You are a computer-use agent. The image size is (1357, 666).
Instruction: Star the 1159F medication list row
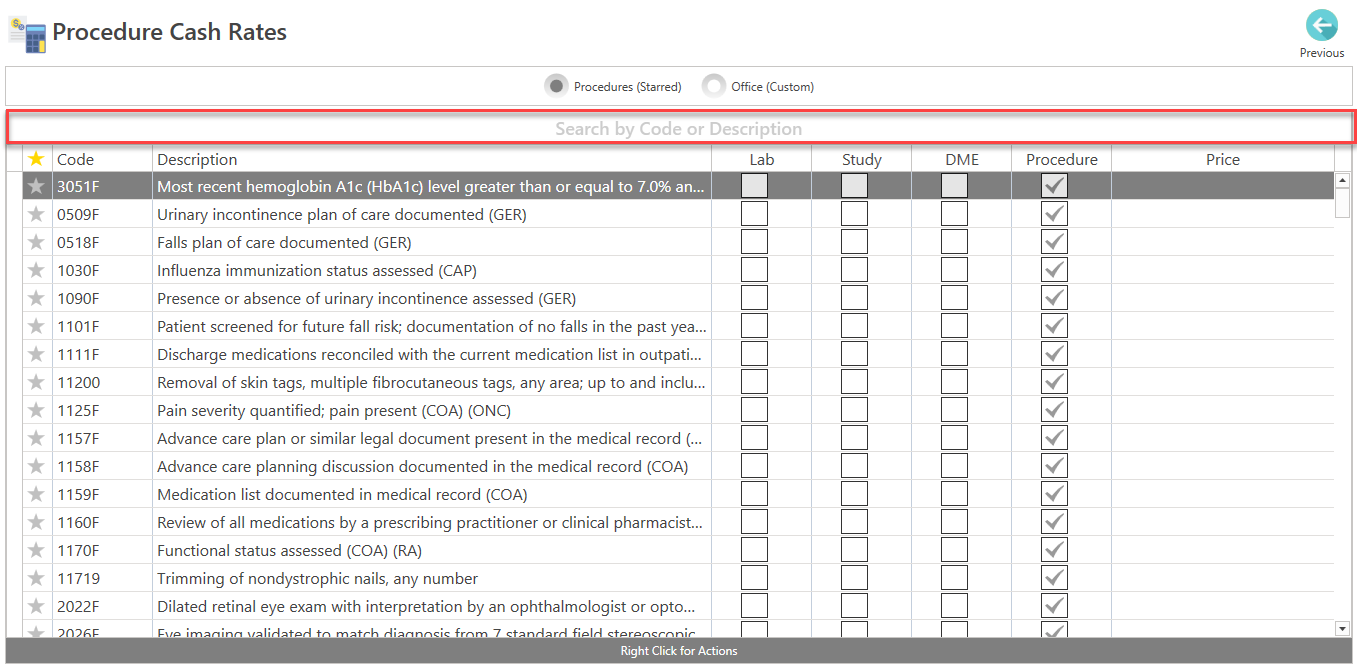[37, 494]
